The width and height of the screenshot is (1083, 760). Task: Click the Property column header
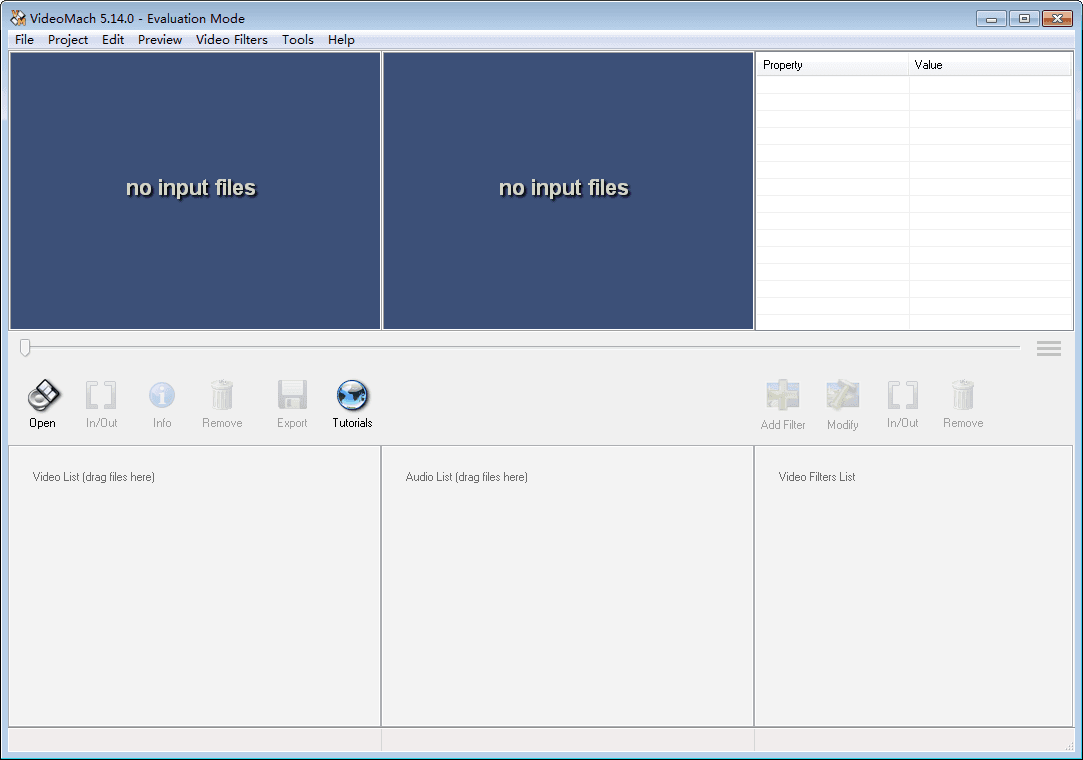832,65
